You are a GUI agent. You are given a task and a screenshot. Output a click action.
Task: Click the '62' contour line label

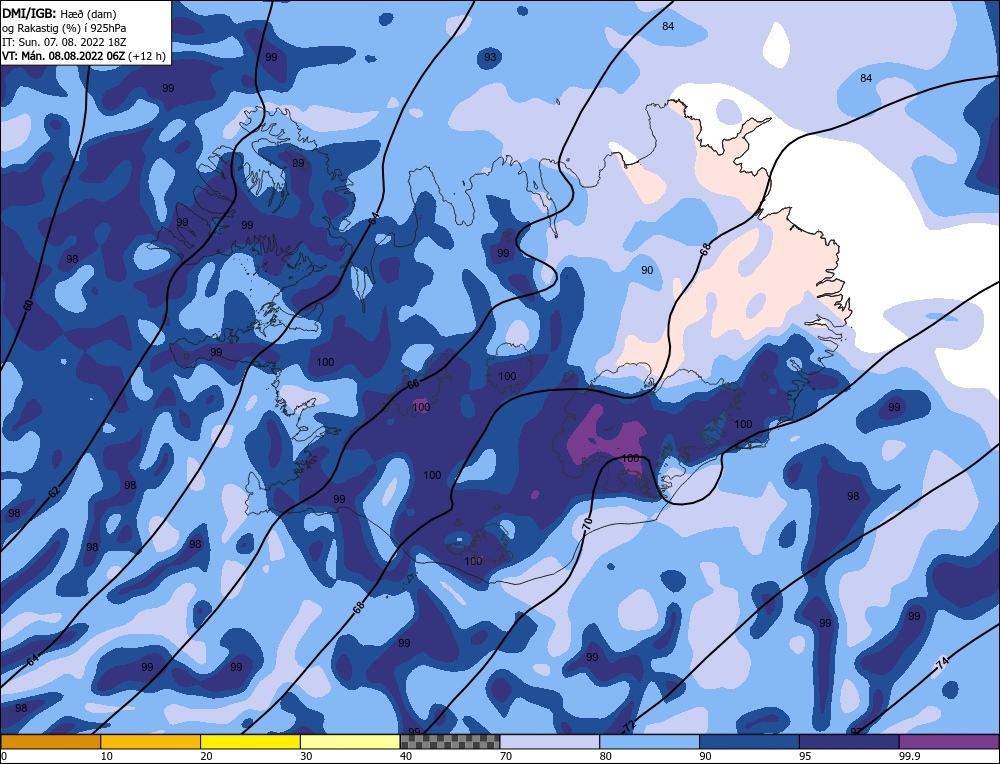54,492
